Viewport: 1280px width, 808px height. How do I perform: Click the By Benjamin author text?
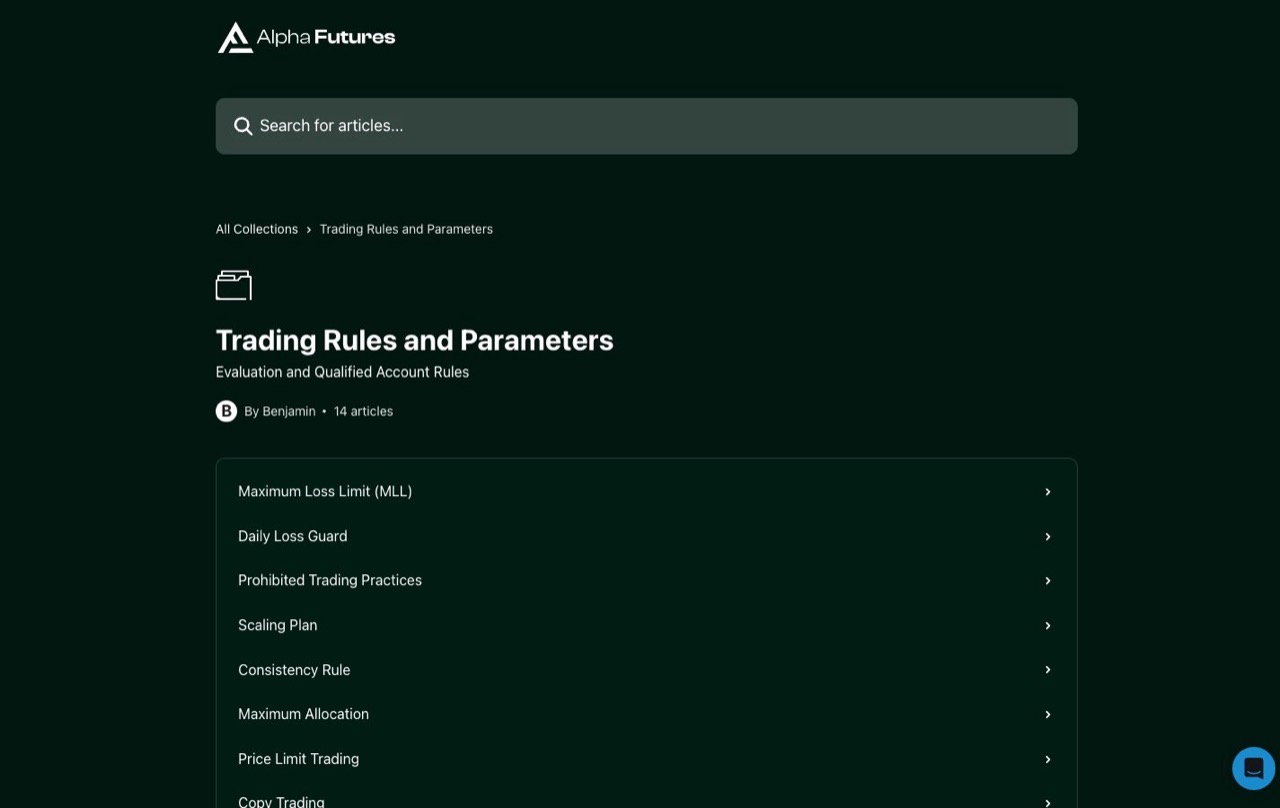pos(280,411)
